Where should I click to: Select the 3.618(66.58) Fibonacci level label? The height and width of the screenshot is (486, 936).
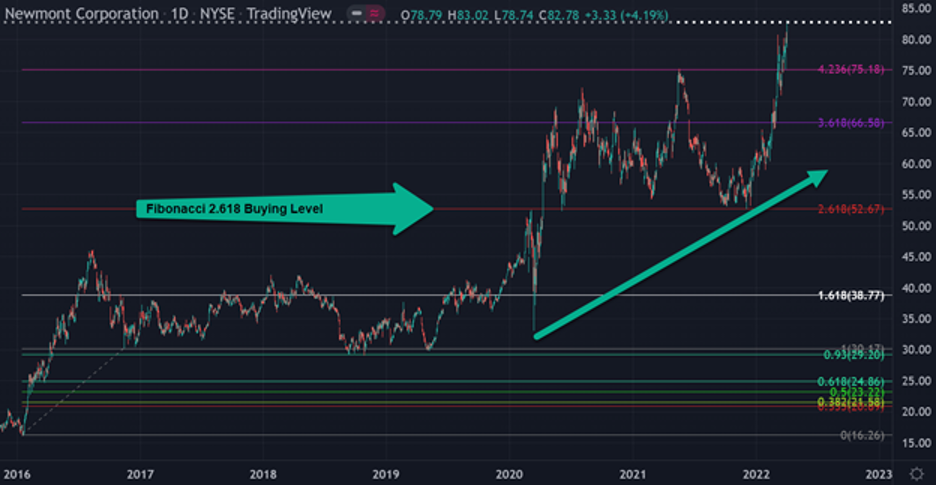[851, 123]
